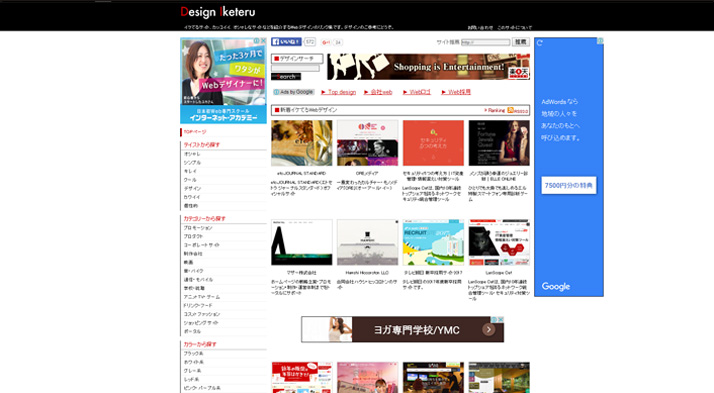Close the yoga school banner ad
Viewport: 714px width, 393px height.
tap(500, 319)
